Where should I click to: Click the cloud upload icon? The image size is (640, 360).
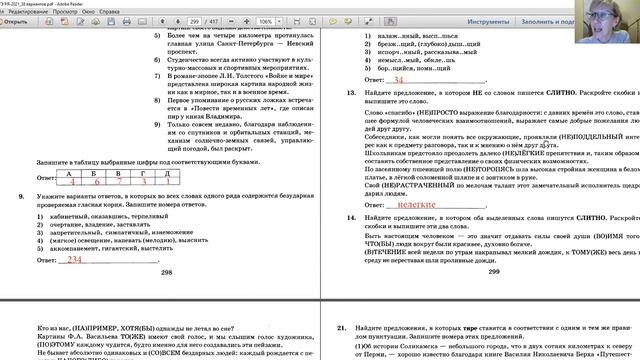pos(96,22)
